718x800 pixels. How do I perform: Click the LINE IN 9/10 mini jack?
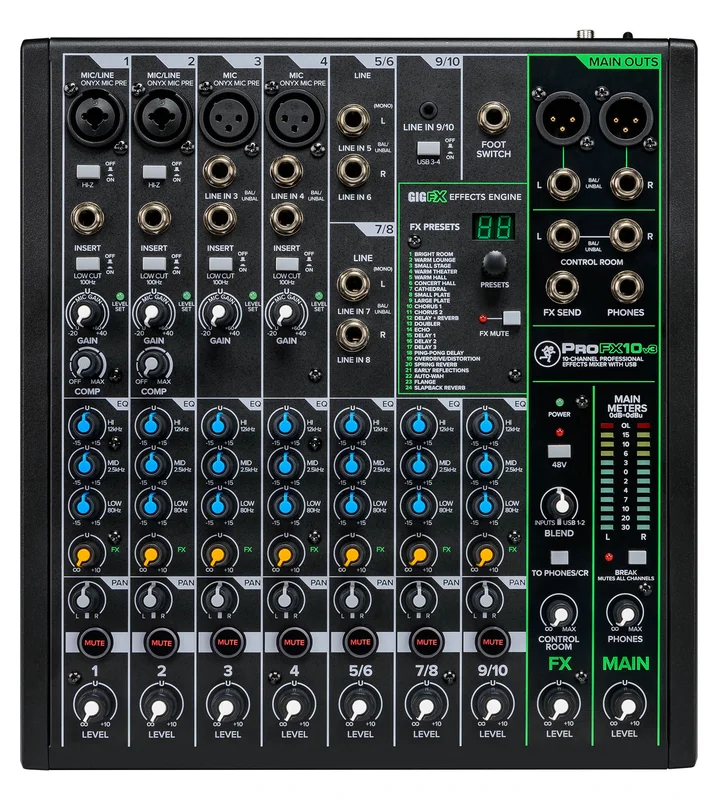(x=428, y=110)
